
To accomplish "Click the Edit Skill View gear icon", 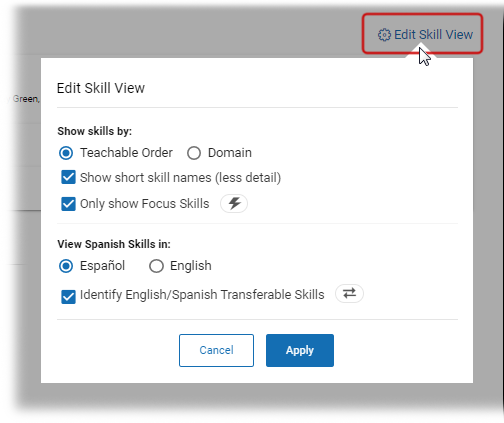I will [x=384, y=35].
